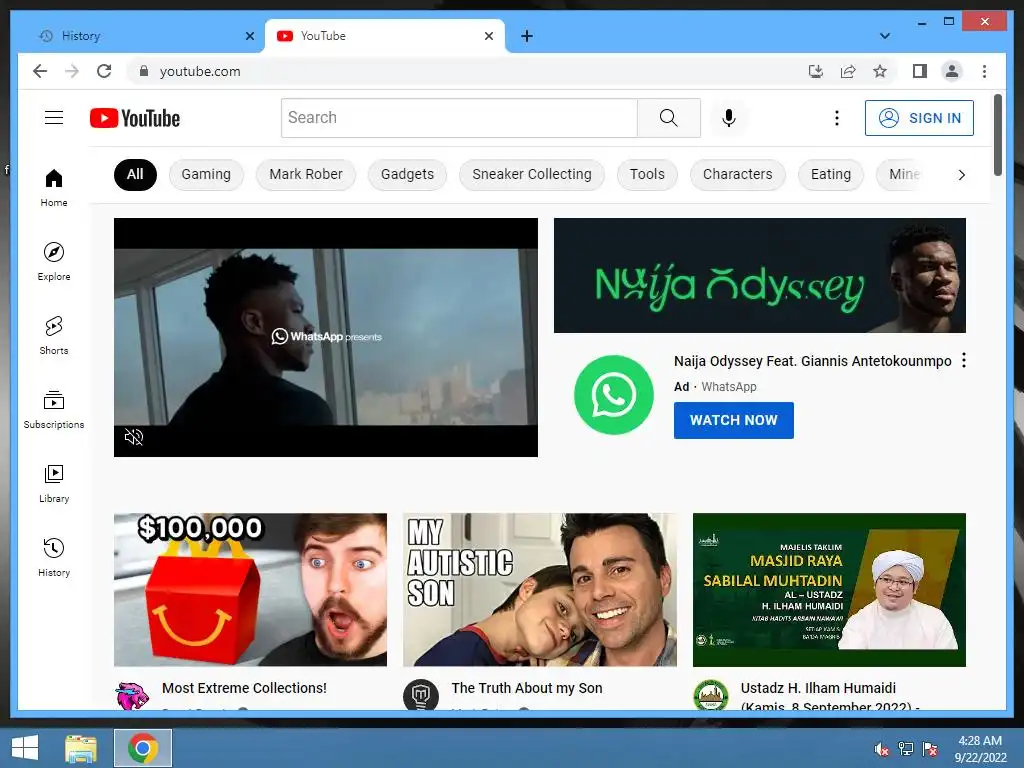This screenshot has height=768, width=1024.
Task: Click the Chrome taskbar icon
Action: [143, 748]
